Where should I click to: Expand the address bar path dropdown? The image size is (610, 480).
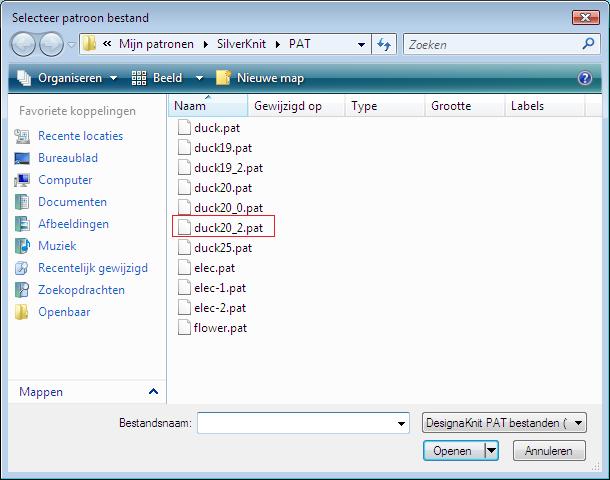tap(361, 45)
